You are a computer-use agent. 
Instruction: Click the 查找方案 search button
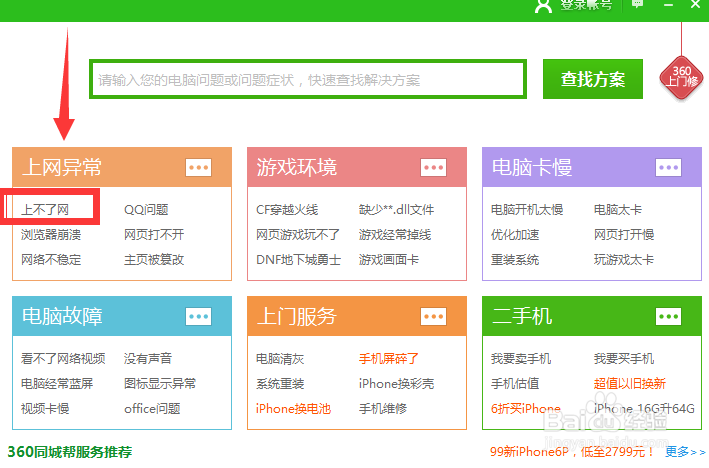click(593, 79)
